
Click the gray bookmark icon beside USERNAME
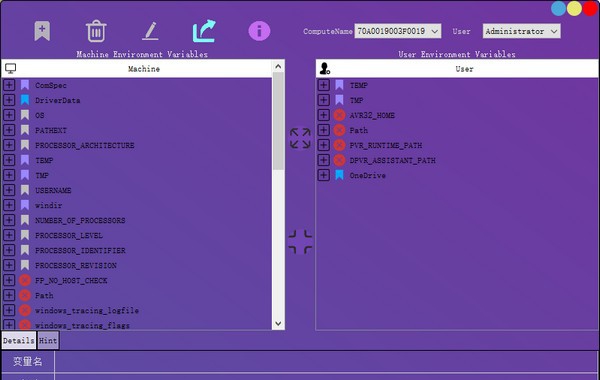(25, 190)
